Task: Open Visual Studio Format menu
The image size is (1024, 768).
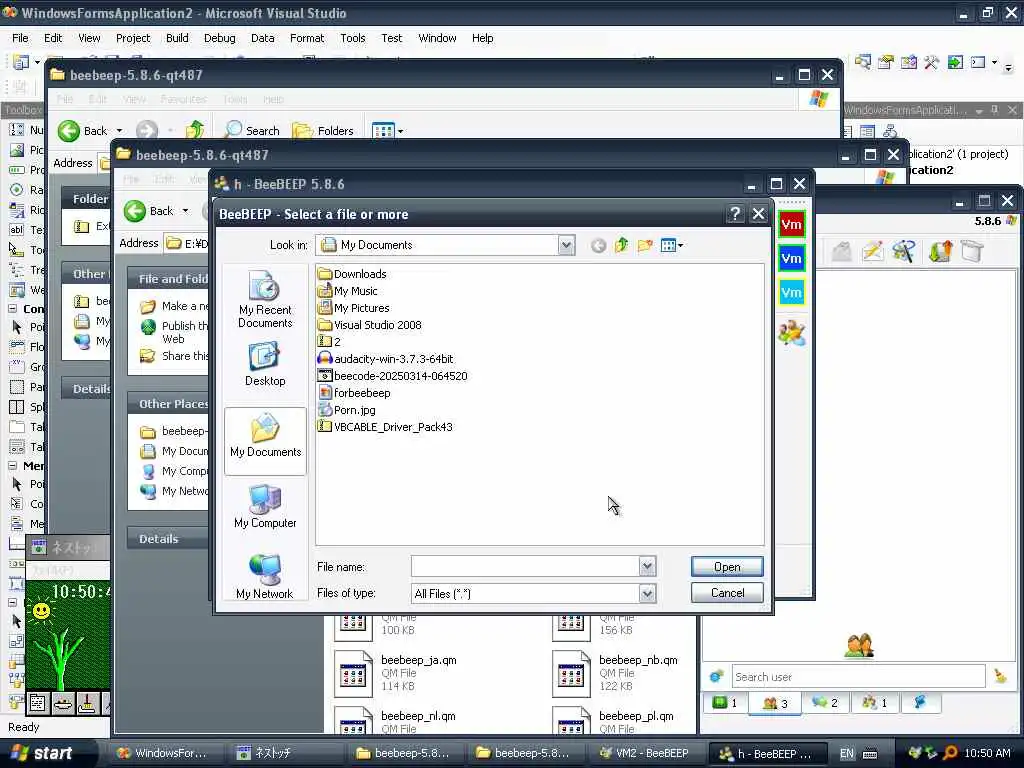Action: 307,38
